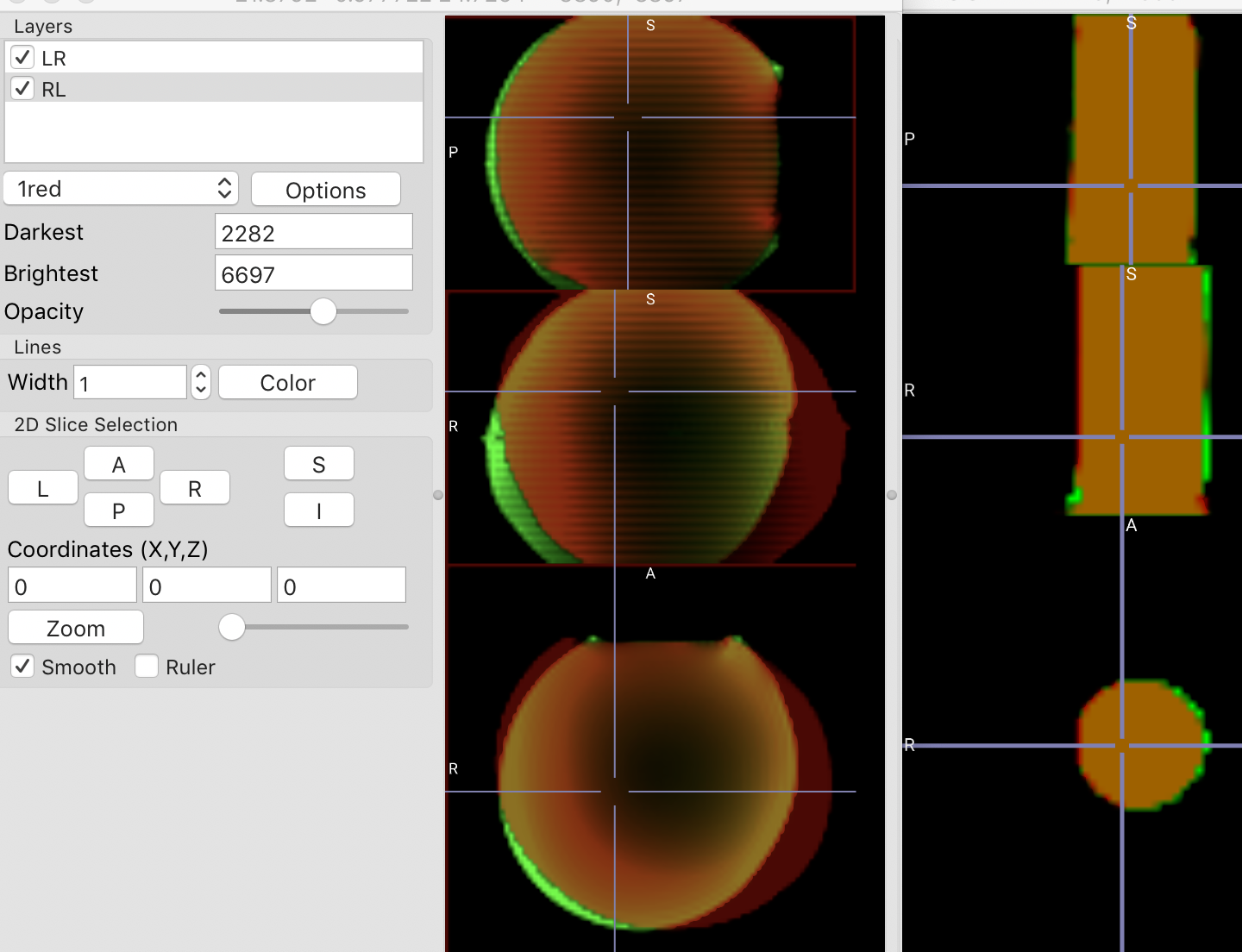Screen dimensions: 1242x952
Task: Disable Smooth rendering
Action: 22,665
